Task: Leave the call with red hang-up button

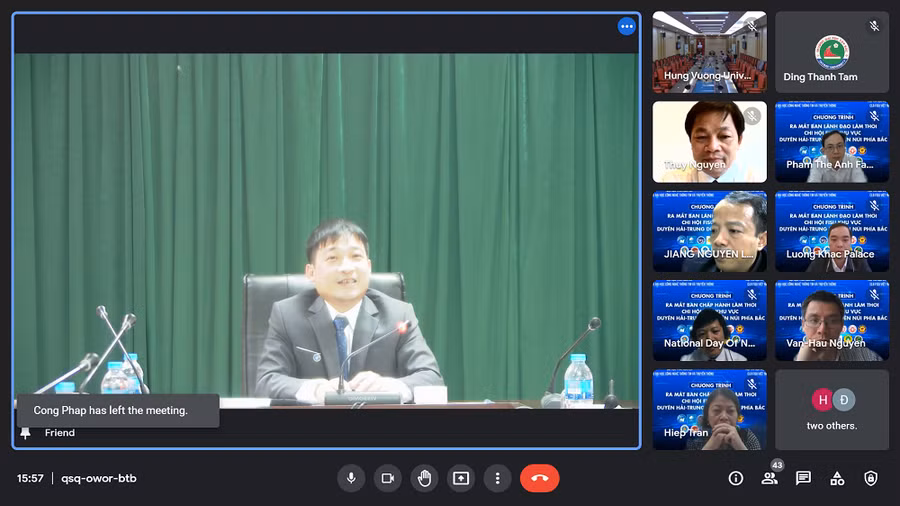Action: (540, 478)
